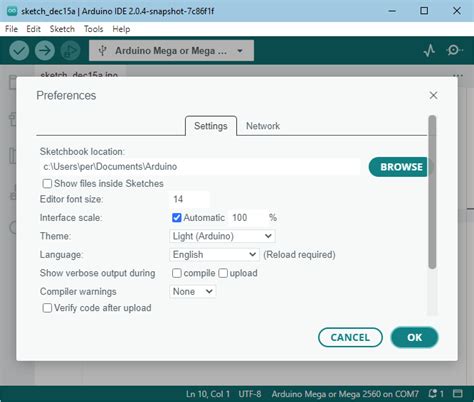Open the Sketch menu
Image resolution: width=474 pixels, height=402 pixels.
62,29
